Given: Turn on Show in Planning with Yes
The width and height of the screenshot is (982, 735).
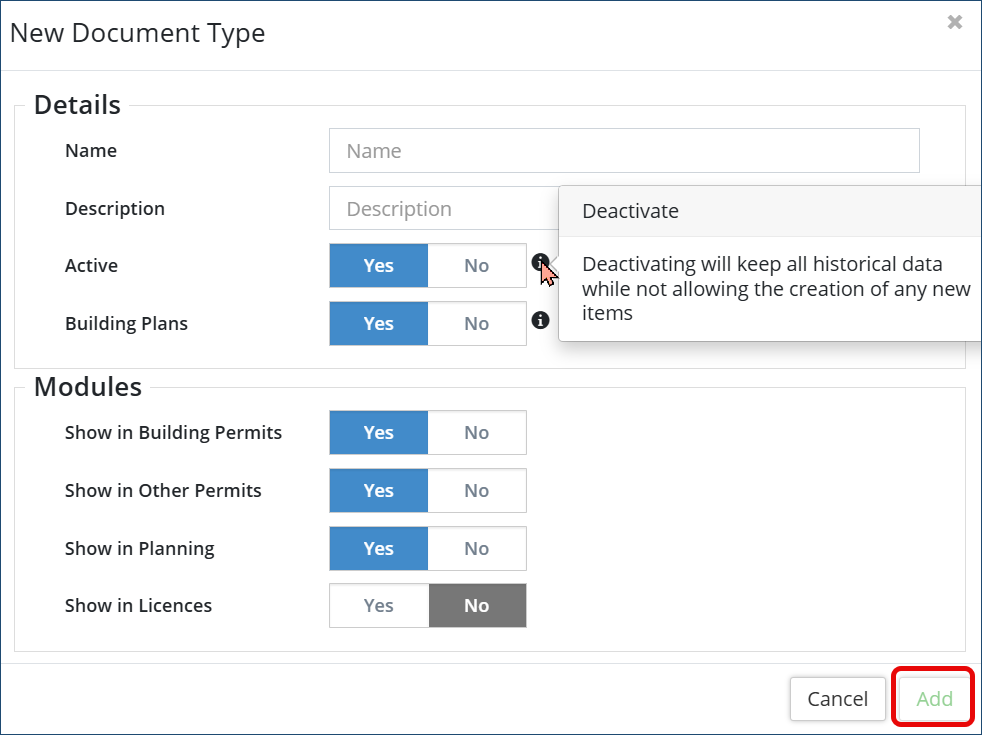Looking at the screenshot, I should tap(379, 549).
